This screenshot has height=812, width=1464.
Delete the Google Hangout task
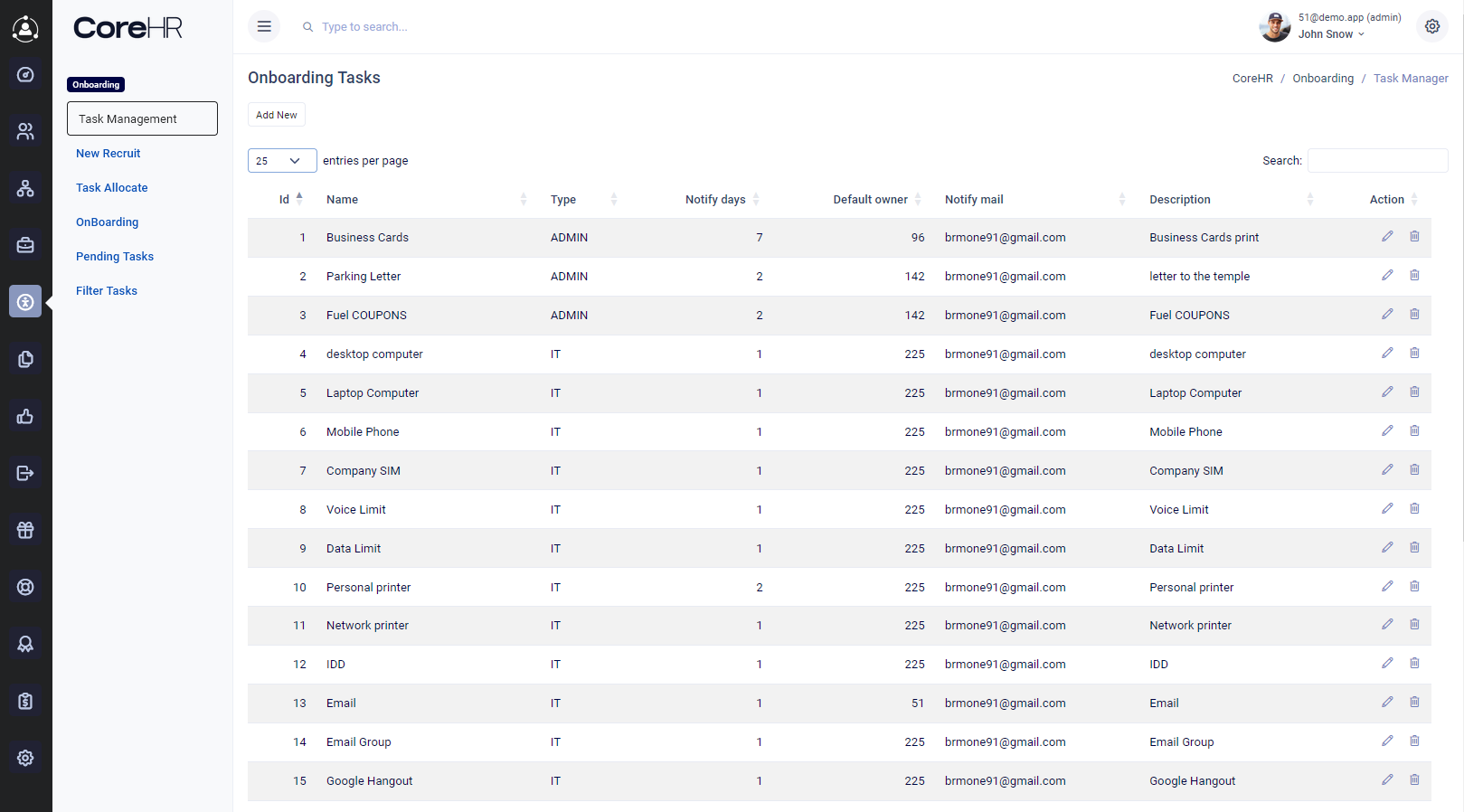(1414, 780)
